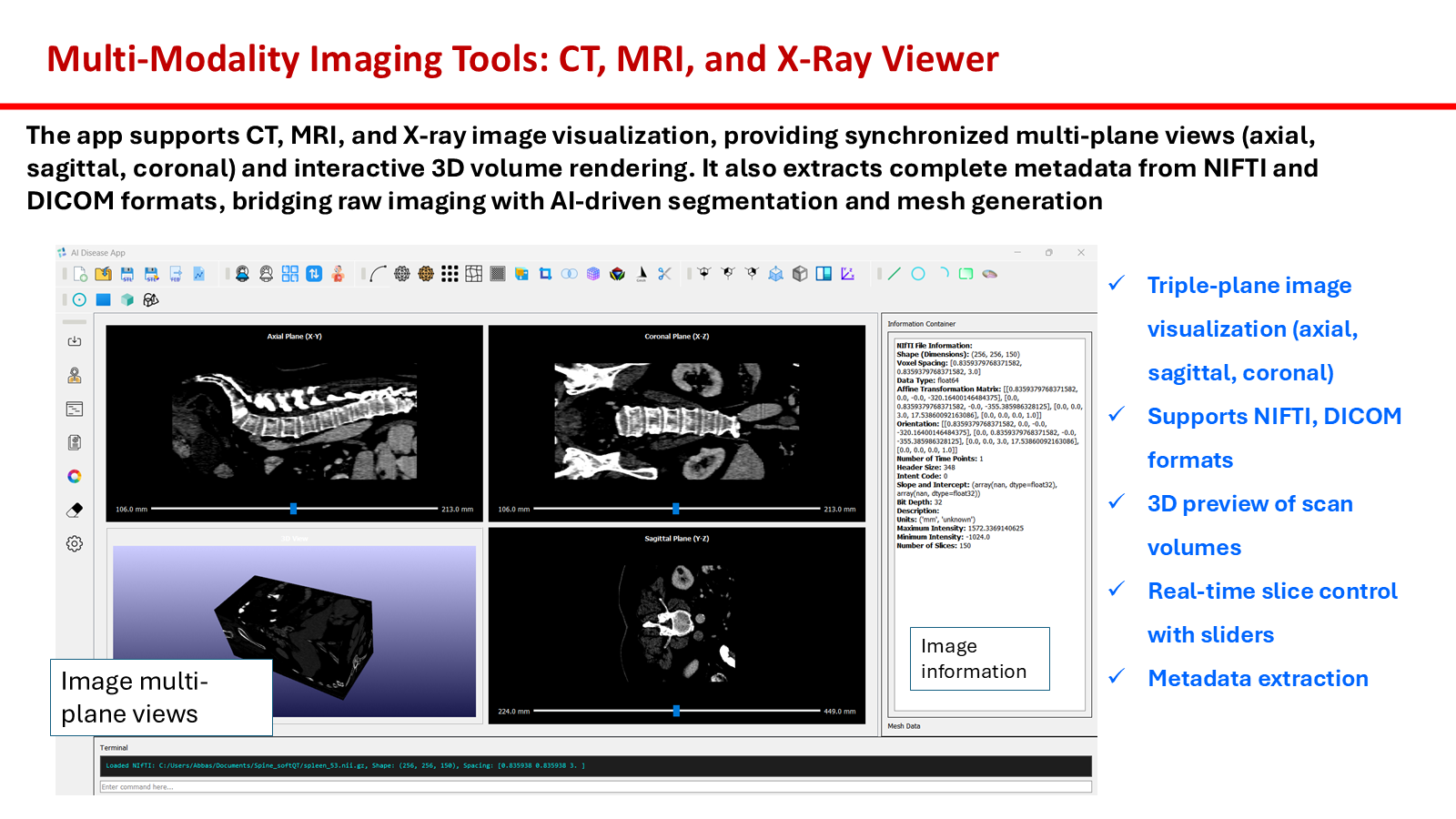Select the cyan arc drawing tool

click(x=943, y=274)
